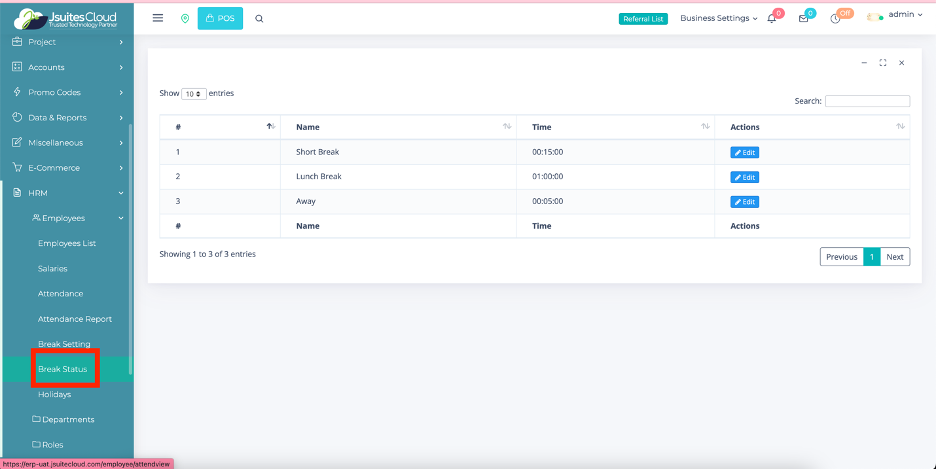
Task: Expand the card to fullscreen
Action: [883, 62]
